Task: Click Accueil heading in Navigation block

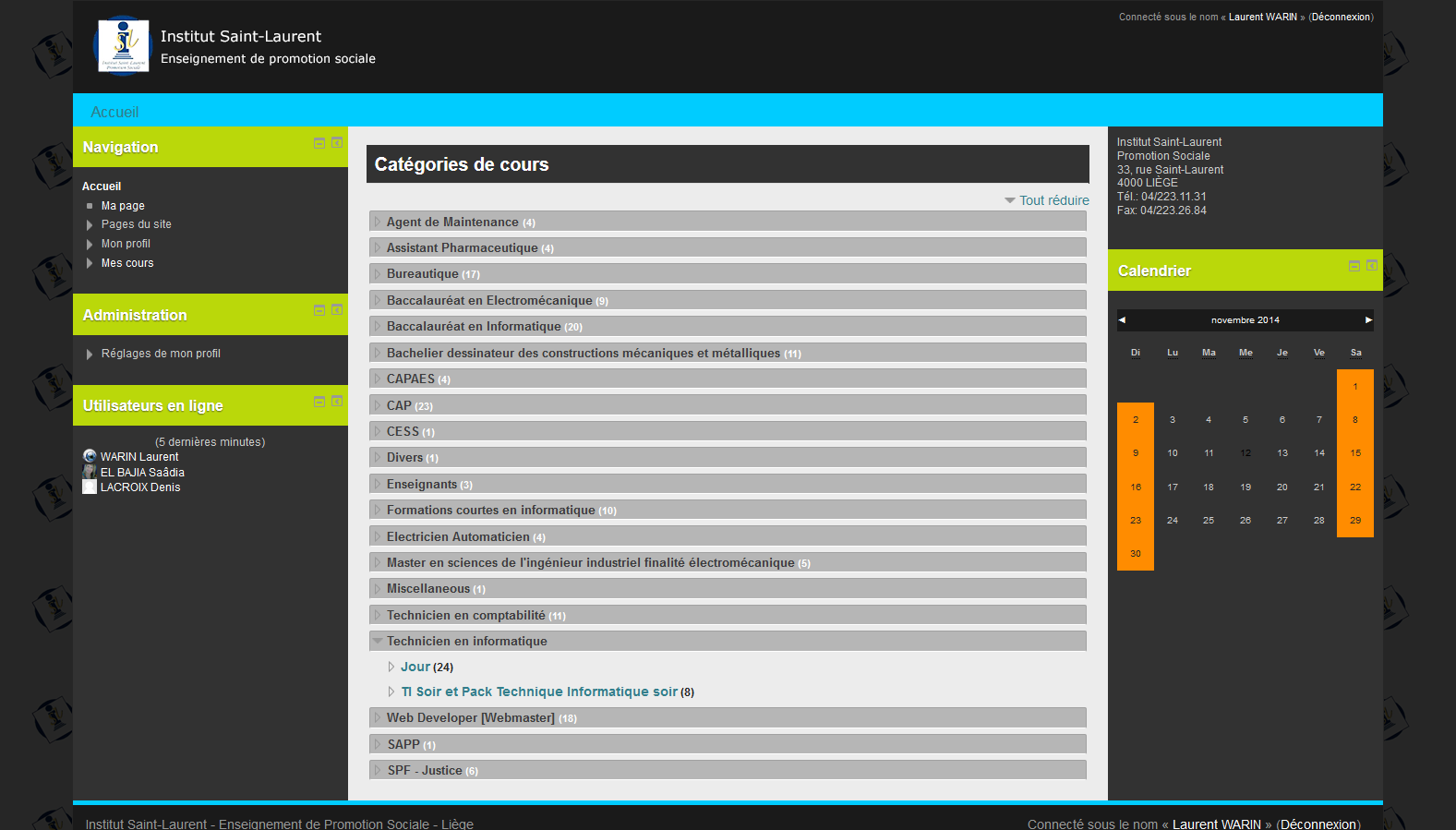Action: coord(102,186)
